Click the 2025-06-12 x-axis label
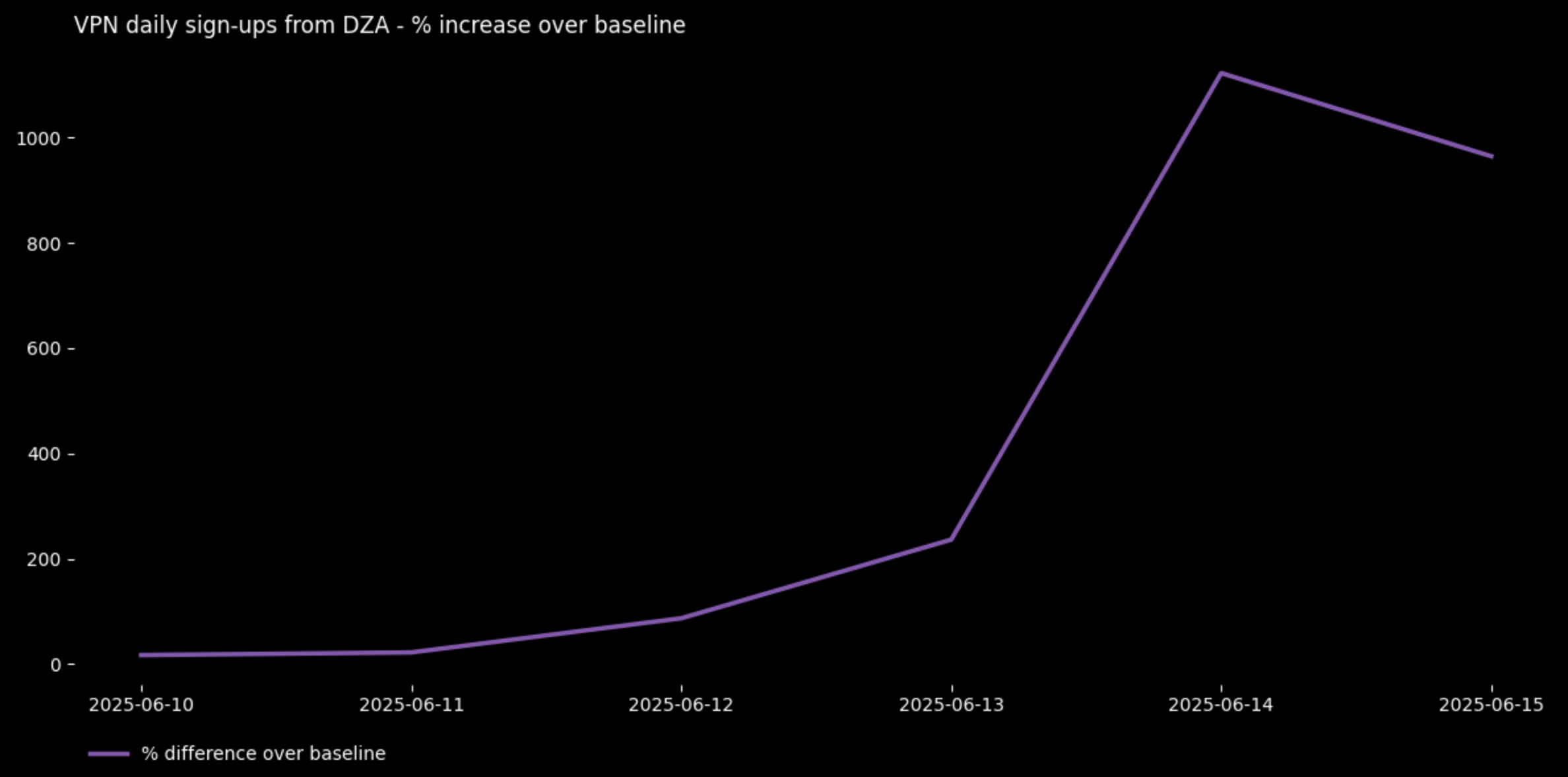Viewport: 1568px width, 777px height. (681, 705)
